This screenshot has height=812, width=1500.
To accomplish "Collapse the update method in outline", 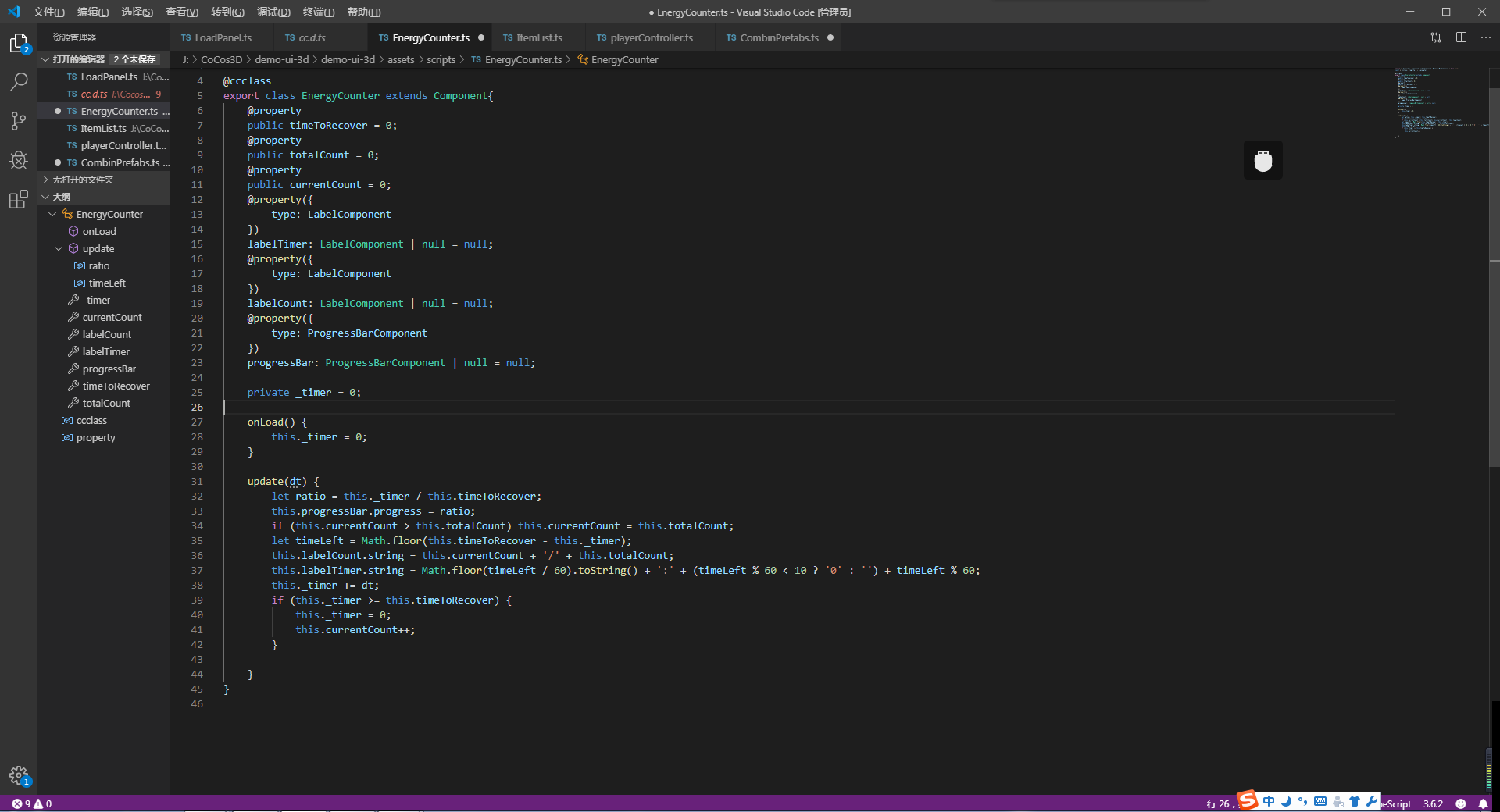I will [x=59, y=249].
